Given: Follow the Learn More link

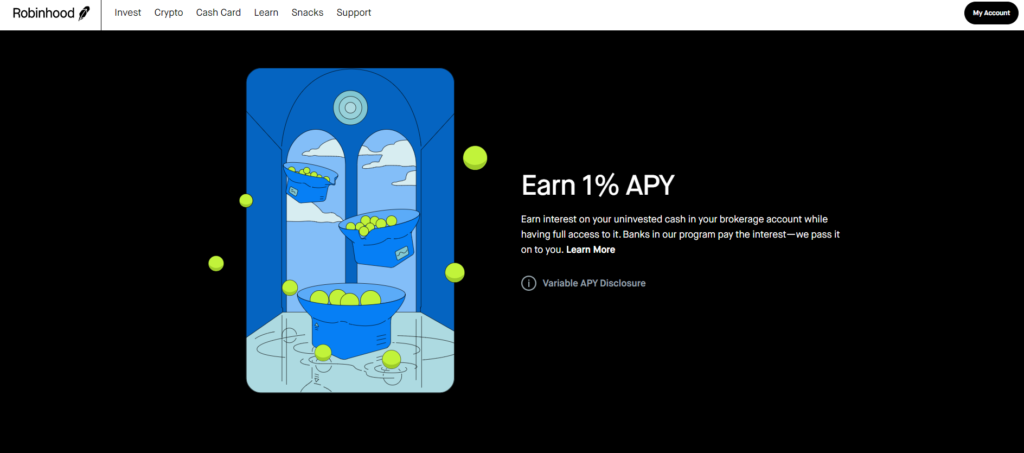Looking at the screenshot, I should click(590, 250).
